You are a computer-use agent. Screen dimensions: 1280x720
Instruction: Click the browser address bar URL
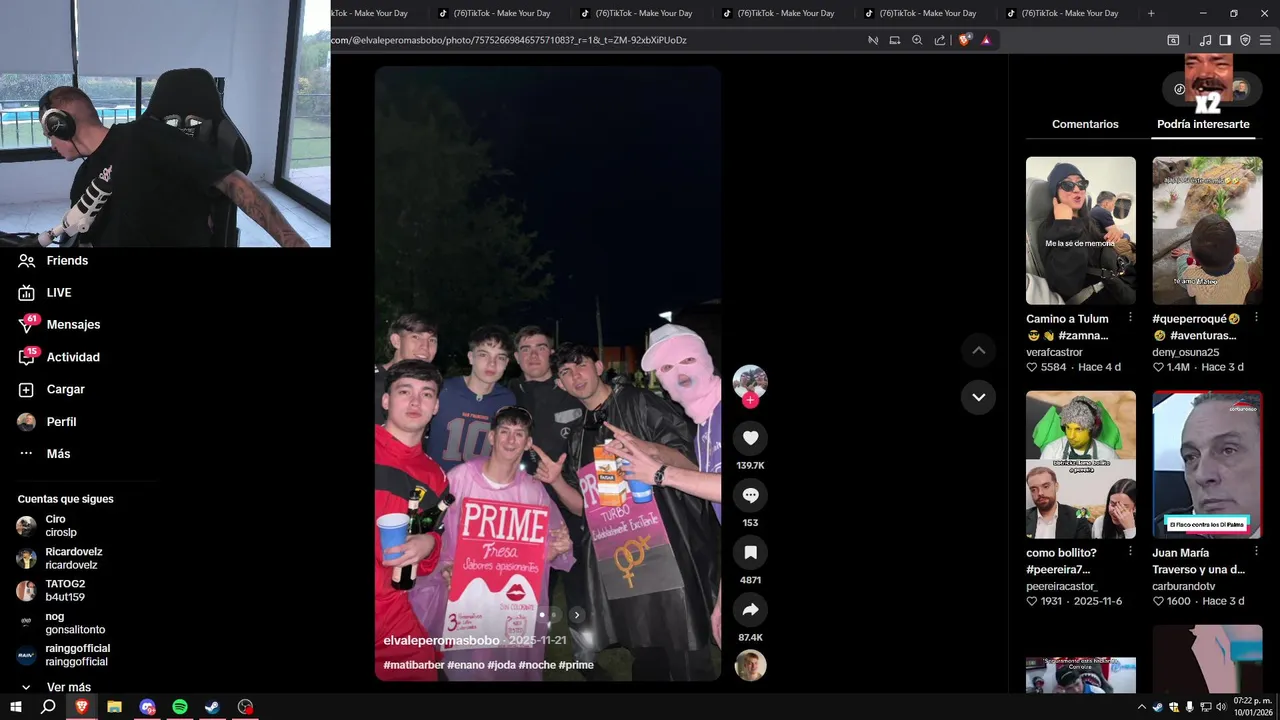pyautogui.click(x=509, y=40)
